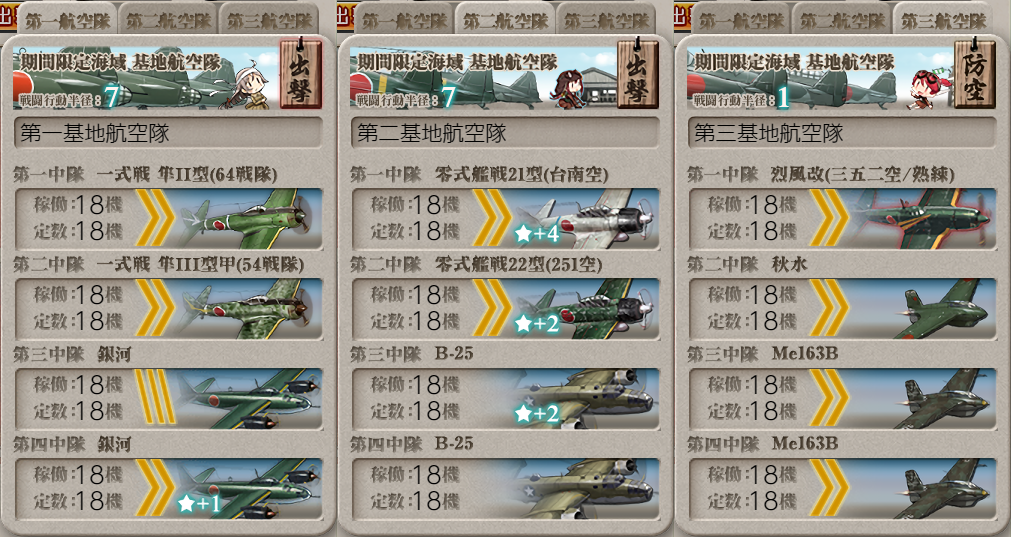Switch to the 第三航空隊 tab in left panel
This screenshot has width=1011, height=537.
(270, 20)
